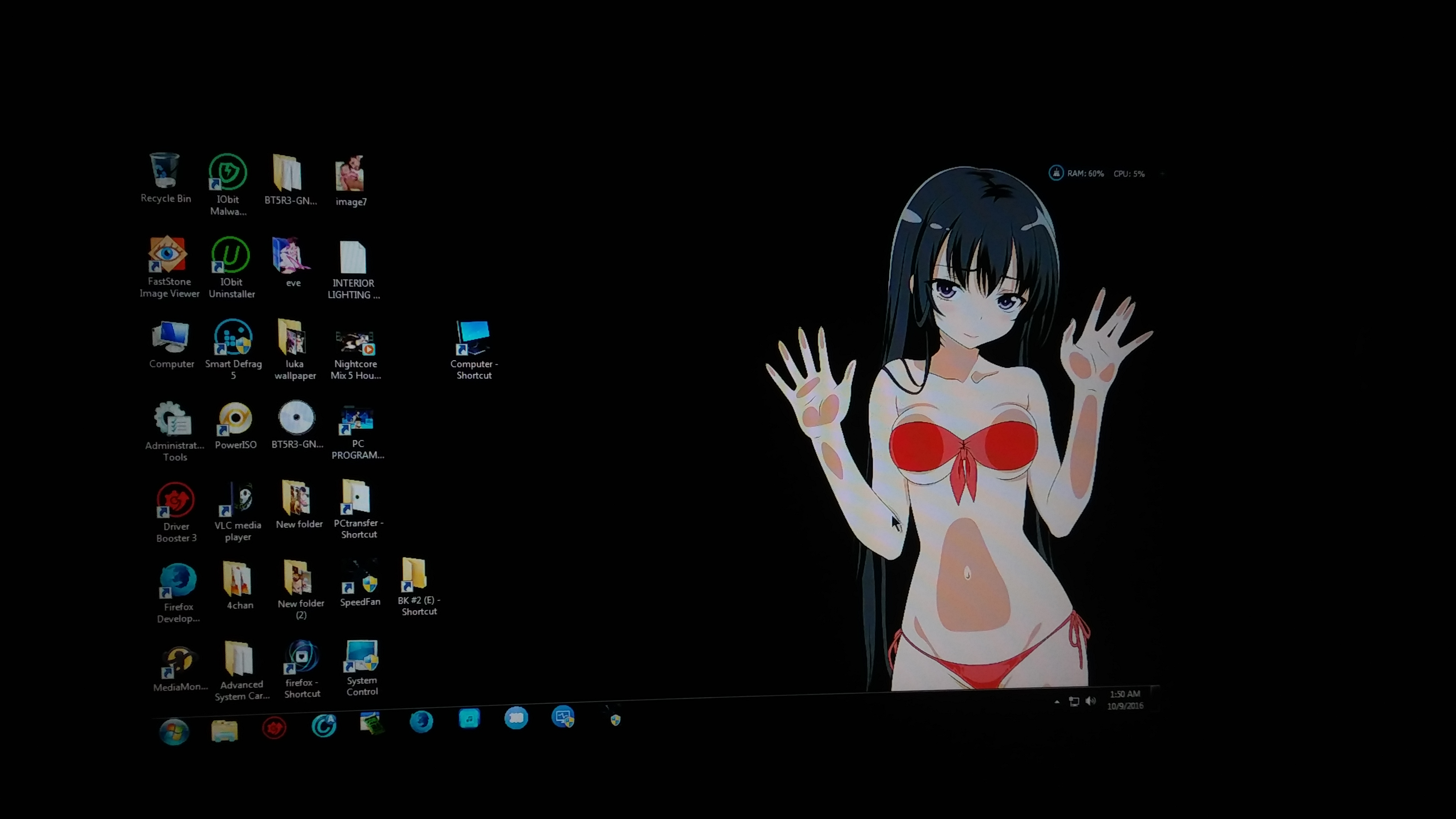This screenshot has width=1456, height=819.
Task: Select the image7 picture file
Action: [x=350, y=174]
